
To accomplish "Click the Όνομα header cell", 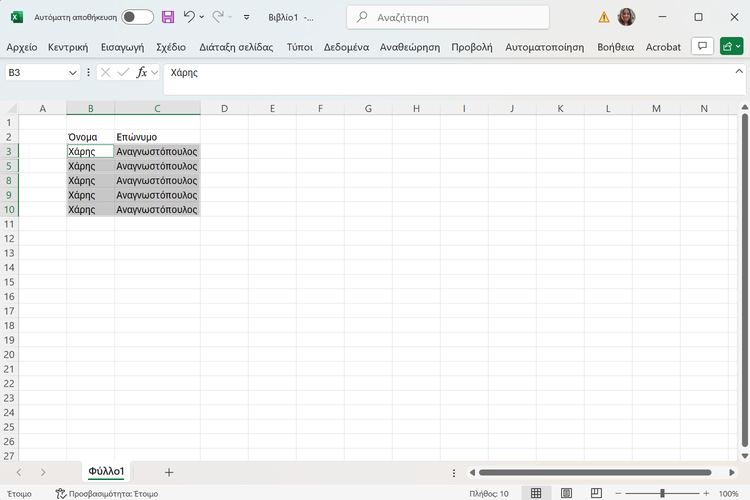I will (90, 137).
